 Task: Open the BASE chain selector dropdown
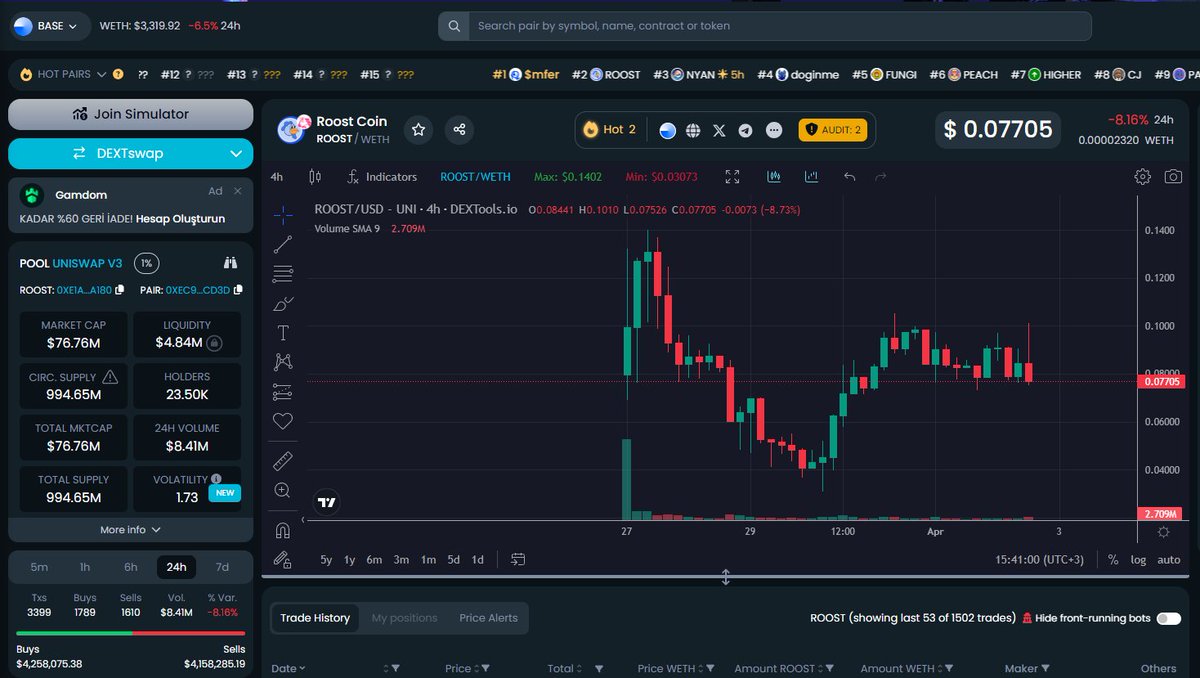50,26
